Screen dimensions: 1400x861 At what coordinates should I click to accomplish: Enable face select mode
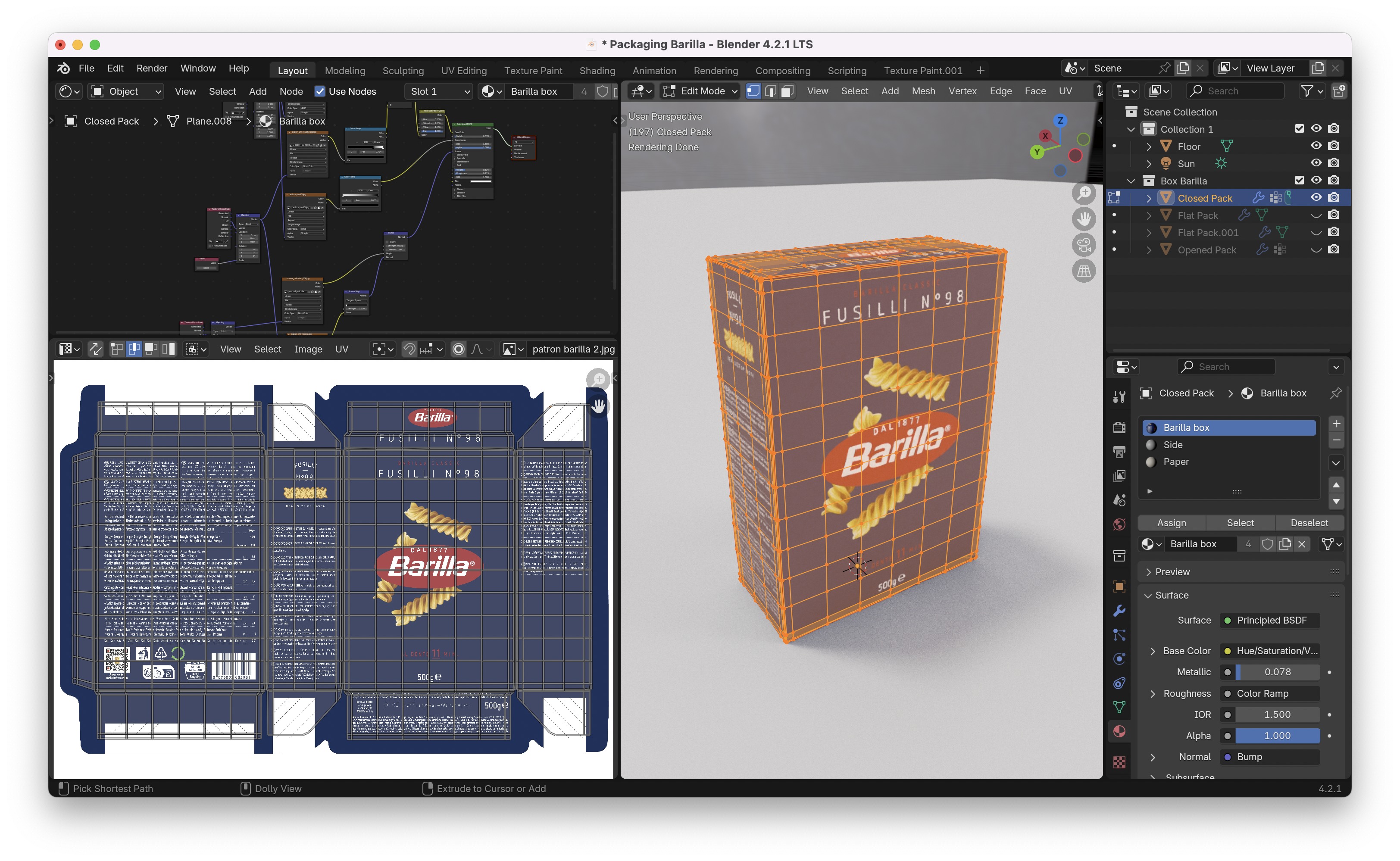(x=787, y=91)
